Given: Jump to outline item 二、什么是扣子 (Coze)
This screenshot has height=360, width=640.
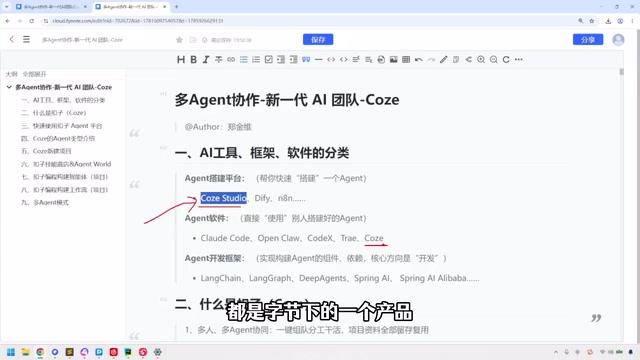Looking at the screenshot, I should point(53,113).
